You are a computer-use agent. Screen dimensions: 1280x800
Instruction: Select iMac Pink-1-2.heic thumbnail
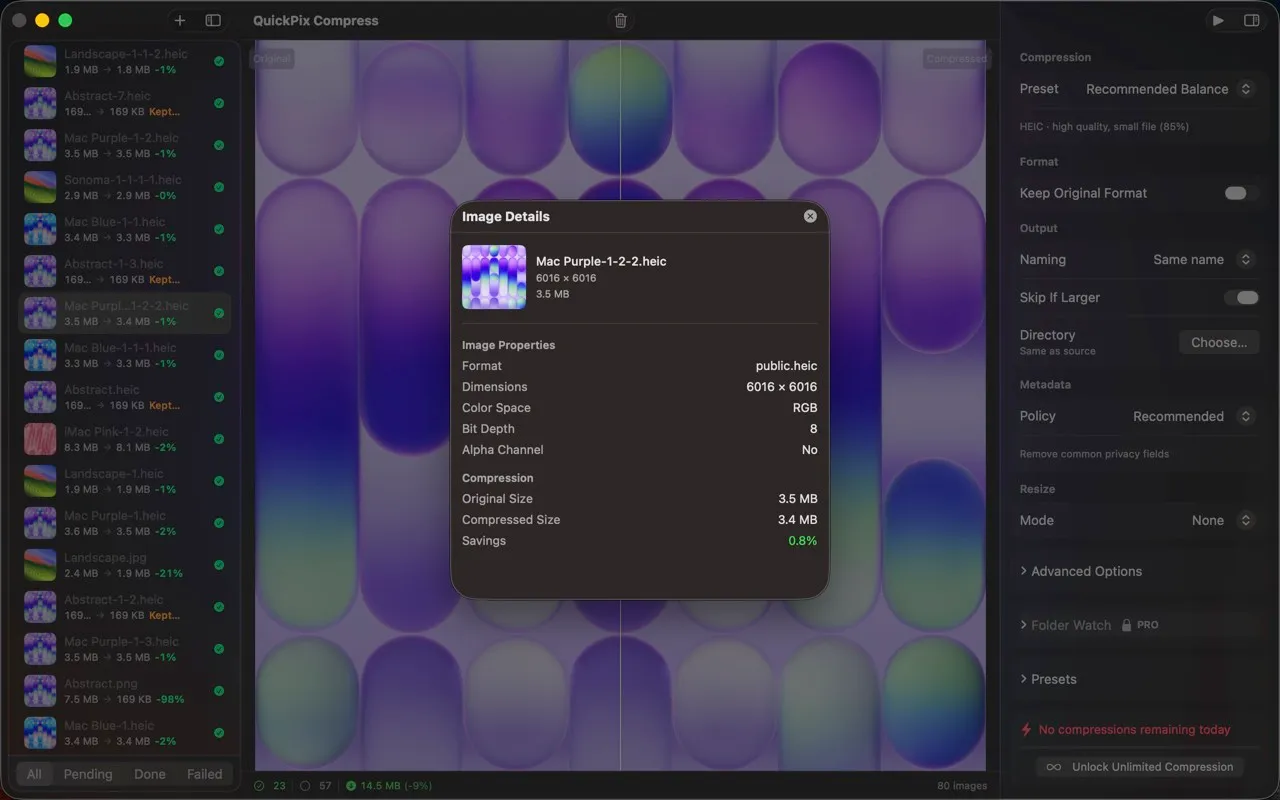point(40,439)
